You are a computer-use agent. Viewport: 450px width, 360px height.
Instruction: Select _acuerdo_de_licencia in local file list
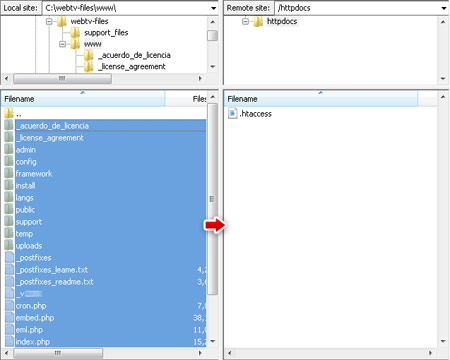[104, 126]
